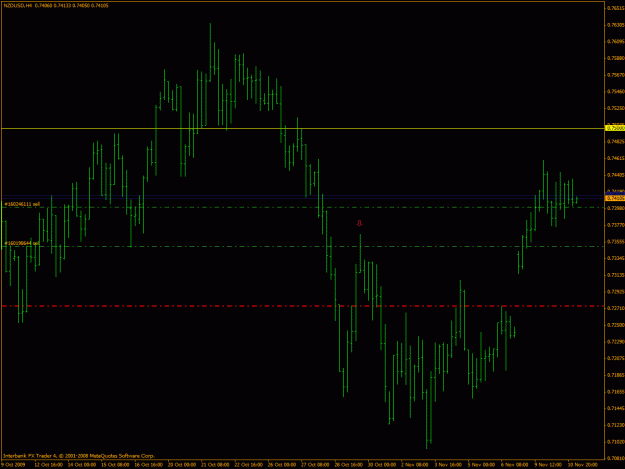Click the Interbank FX Trader 4 copyright text
Viewport: 625px width, 469px height.
[79, 456]
